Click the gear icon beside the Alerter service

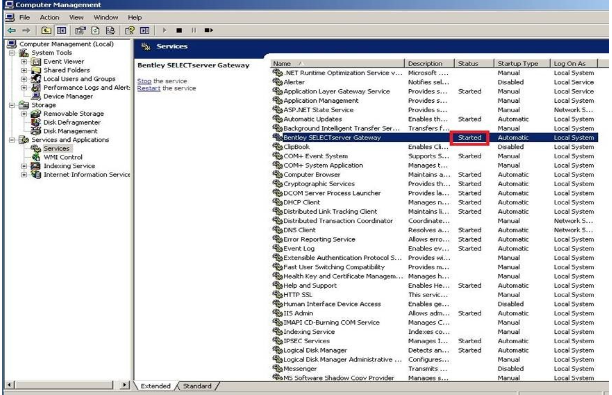point(278,82)
